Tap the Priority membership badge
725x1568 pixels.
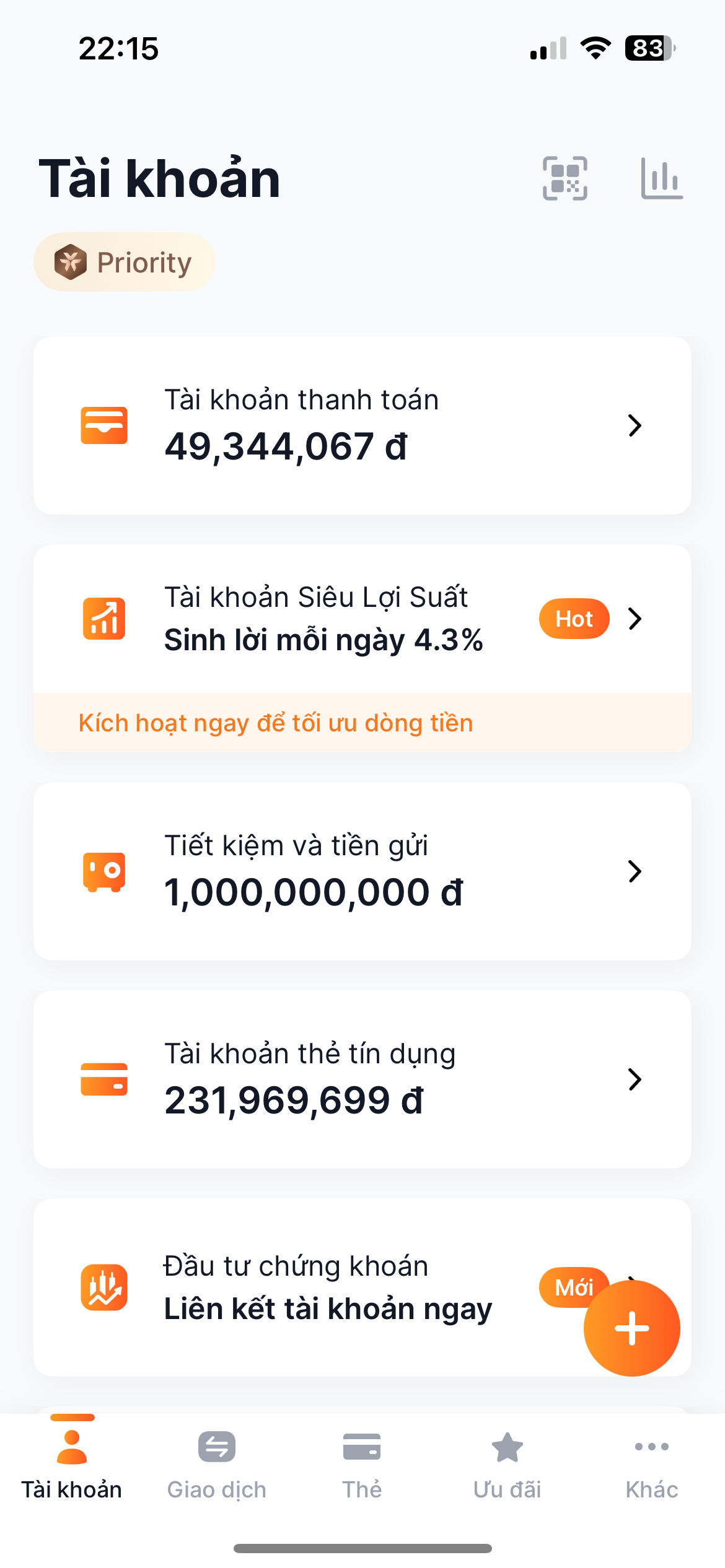125,262
